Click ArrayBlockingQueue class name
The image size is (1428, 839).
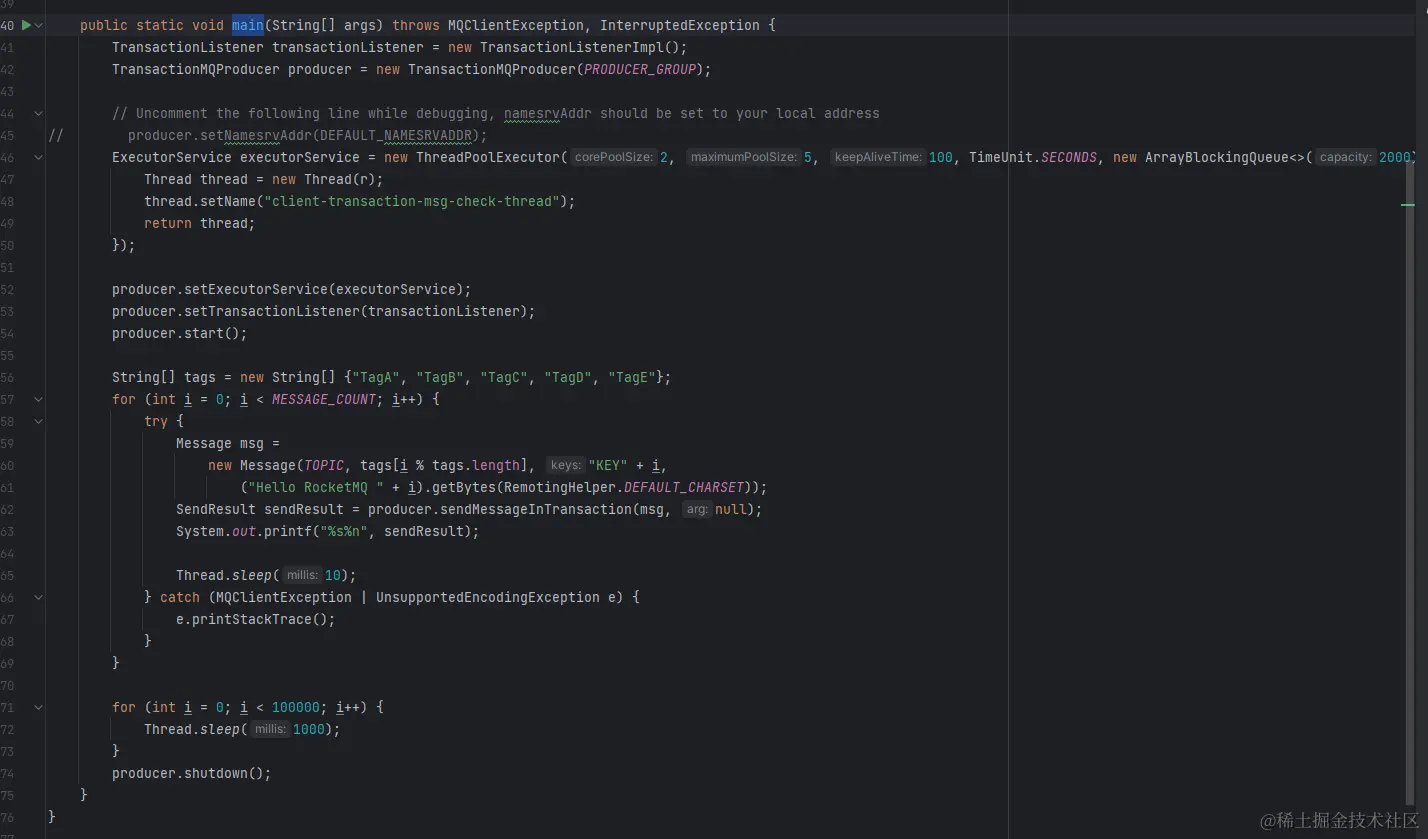click(1217, 157)
